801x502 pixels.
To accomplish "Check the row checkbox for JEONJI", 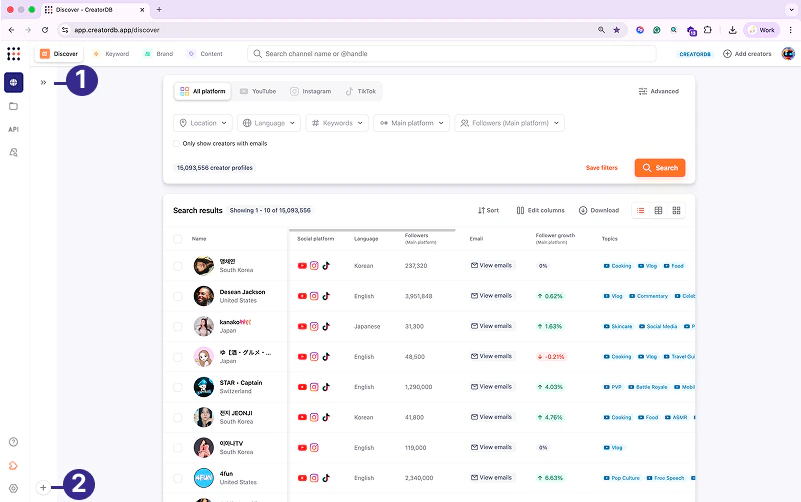I will pos(178,417).
